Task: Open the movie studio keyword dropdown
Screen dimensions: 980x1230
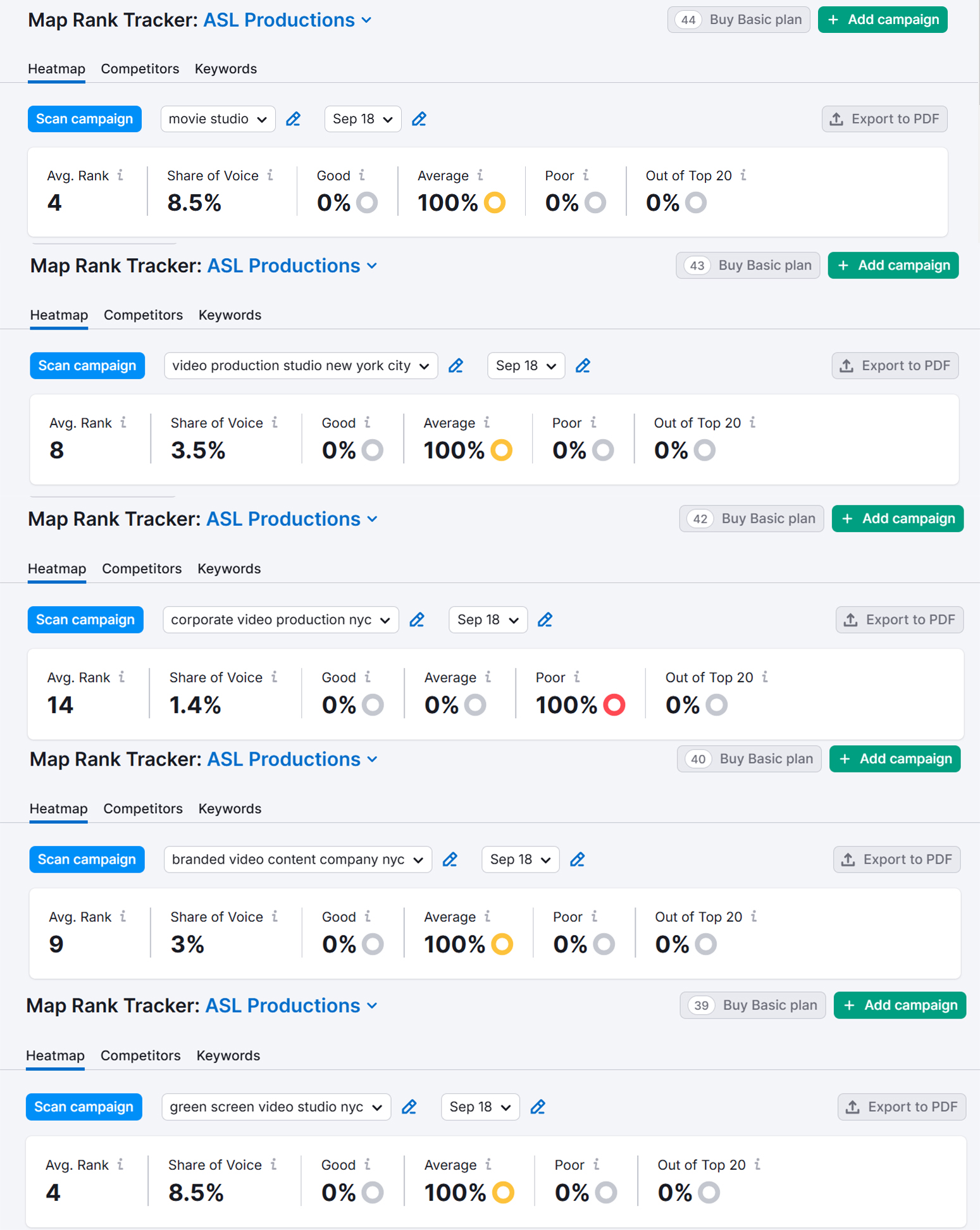Action: pyautogui.click(x=218, y=119)
